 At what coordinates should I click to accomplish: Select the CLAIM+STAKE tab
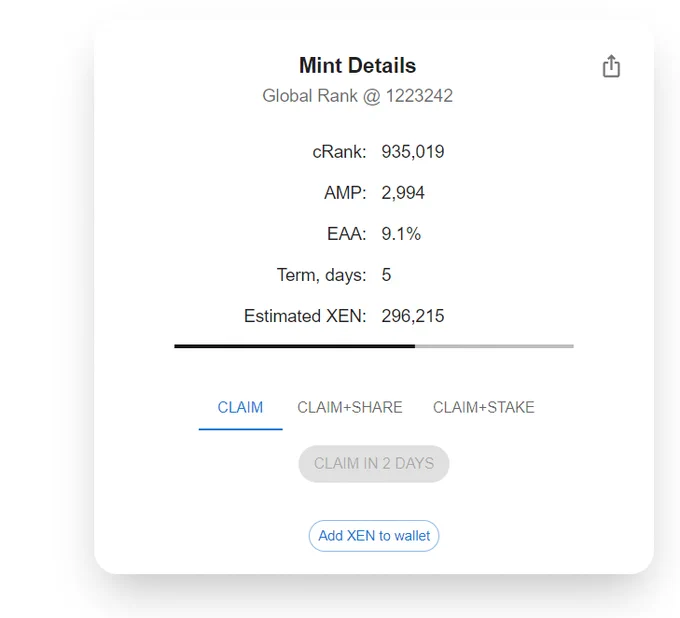tap(484, 408)
